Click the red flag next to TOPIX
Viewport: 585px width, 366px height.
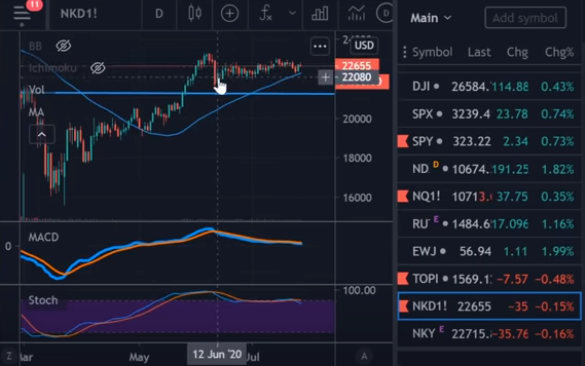tap(403, 279)
